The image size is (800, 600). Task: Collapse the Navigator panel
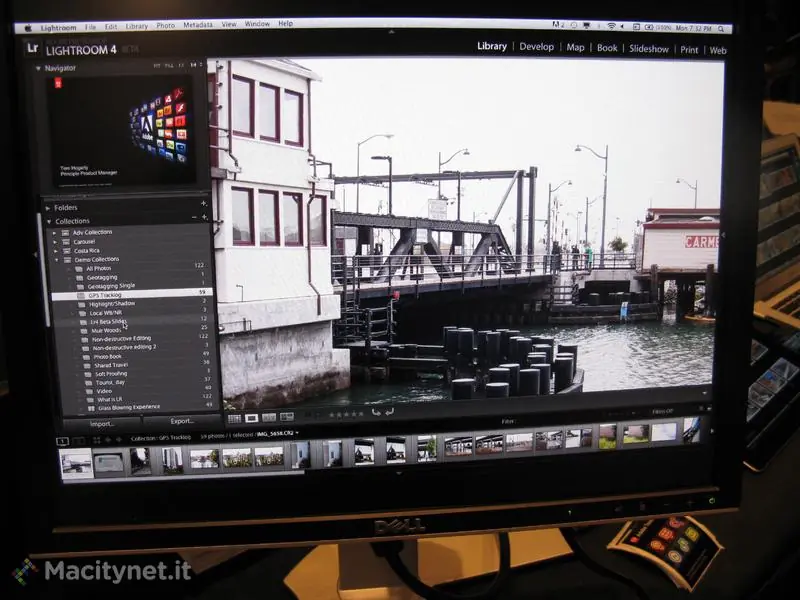pyautogui.click(x=38, y=68)
